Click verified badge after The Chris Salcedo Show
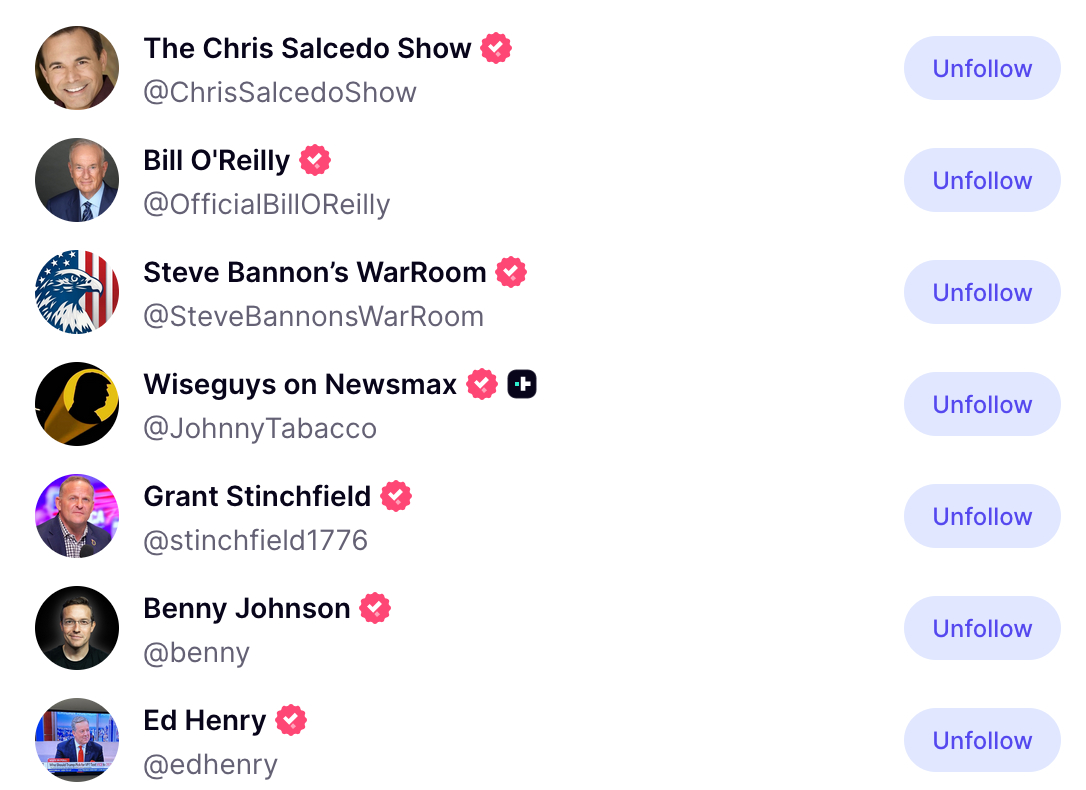This screenshot has width=1086, height=790. click(496, 48)
